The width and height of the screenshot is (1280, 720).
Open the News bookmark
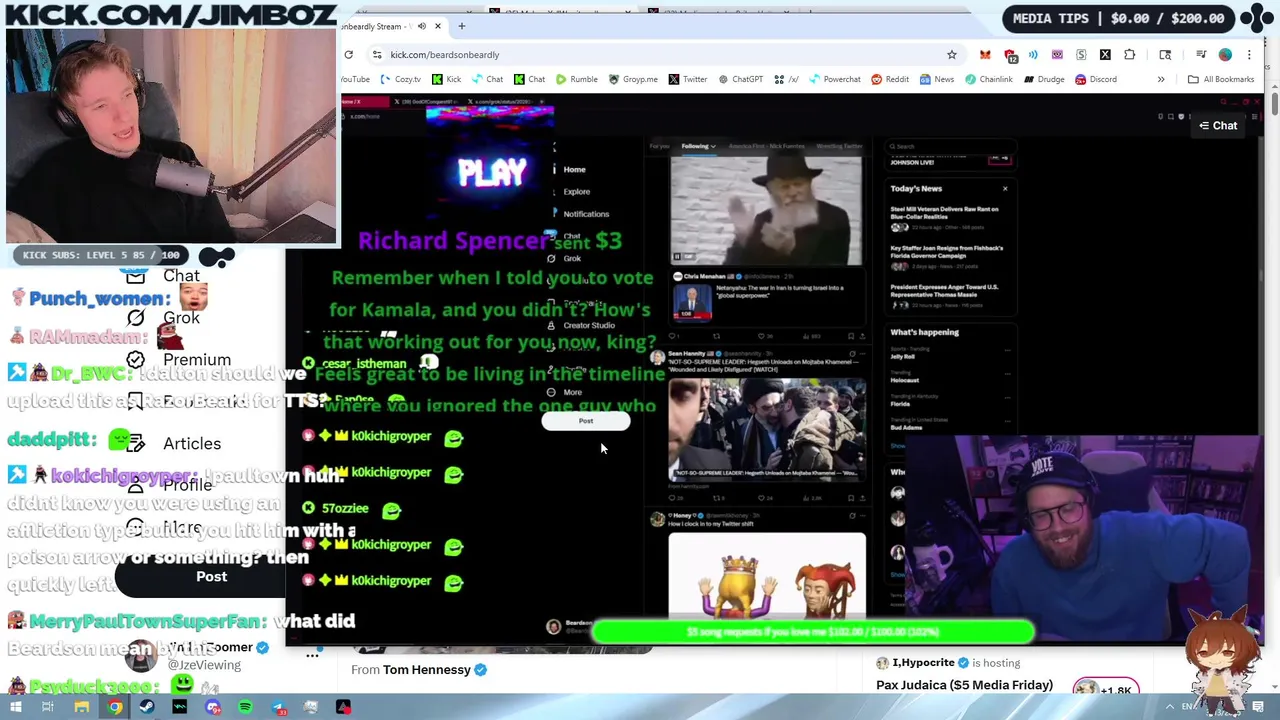click(937, 79)
